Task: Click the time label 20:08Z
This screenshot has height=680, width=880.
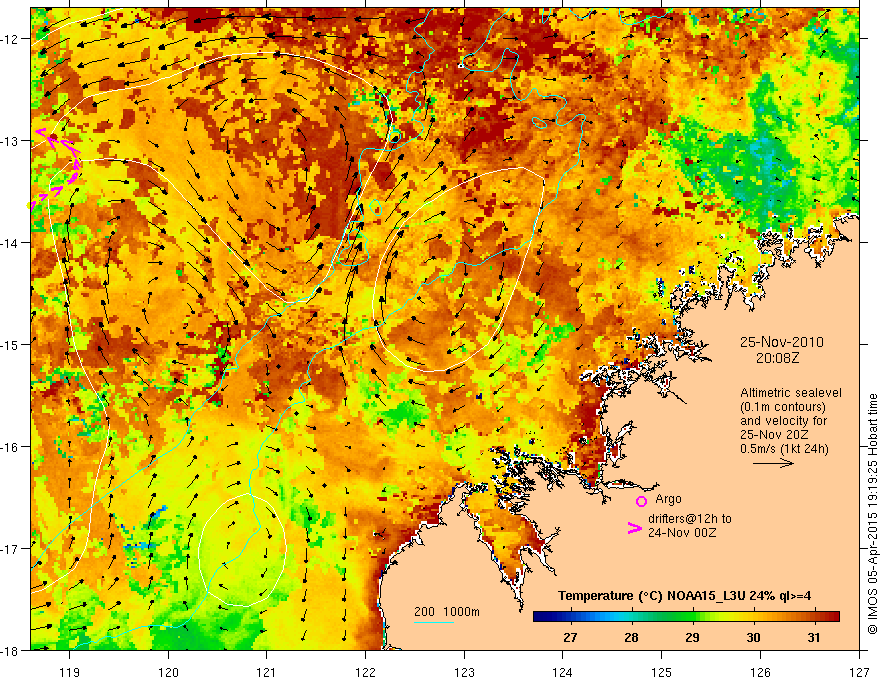Action: [x=777, y=358]
